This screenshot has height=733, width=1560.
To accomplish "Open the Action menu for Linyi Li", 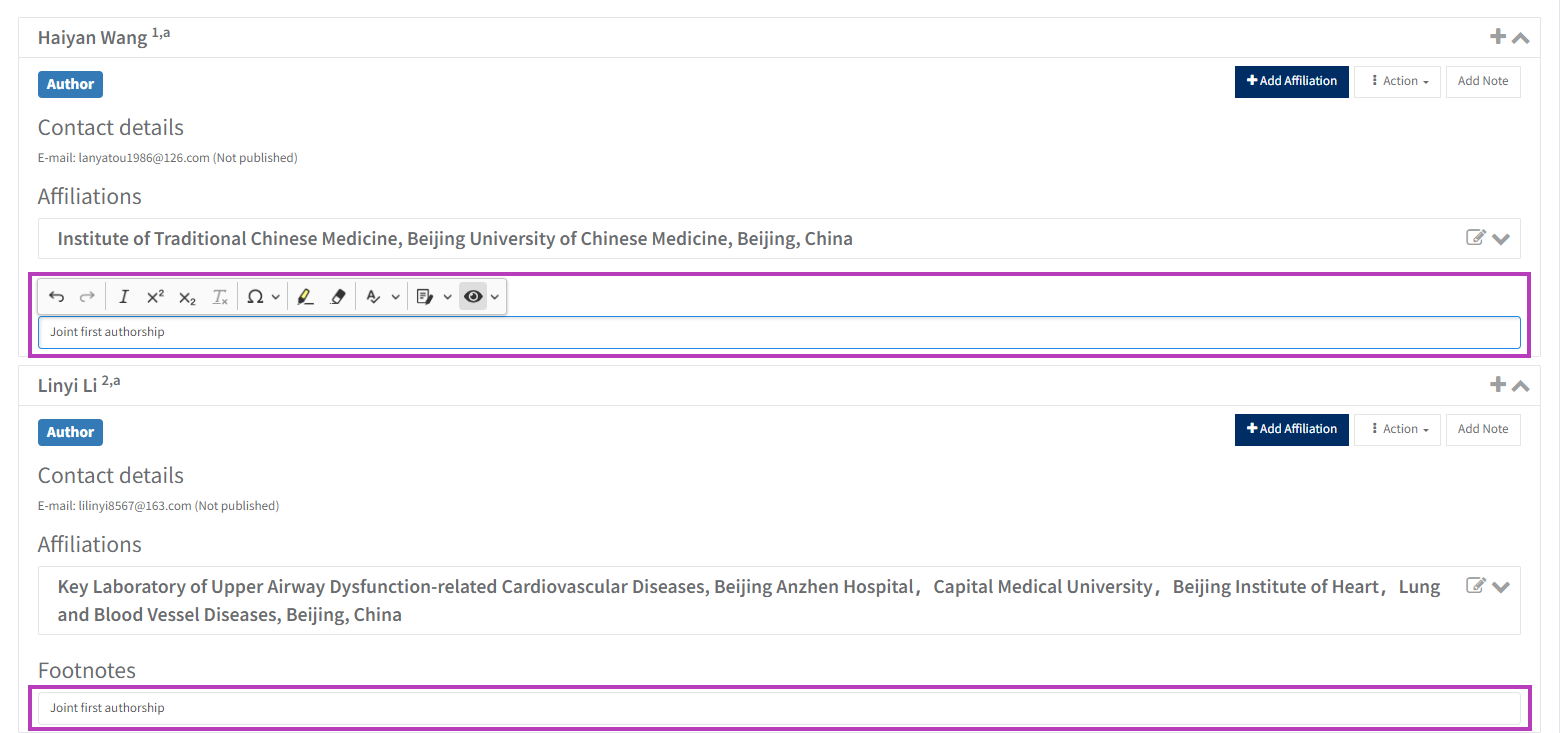I will [1399, 429].
